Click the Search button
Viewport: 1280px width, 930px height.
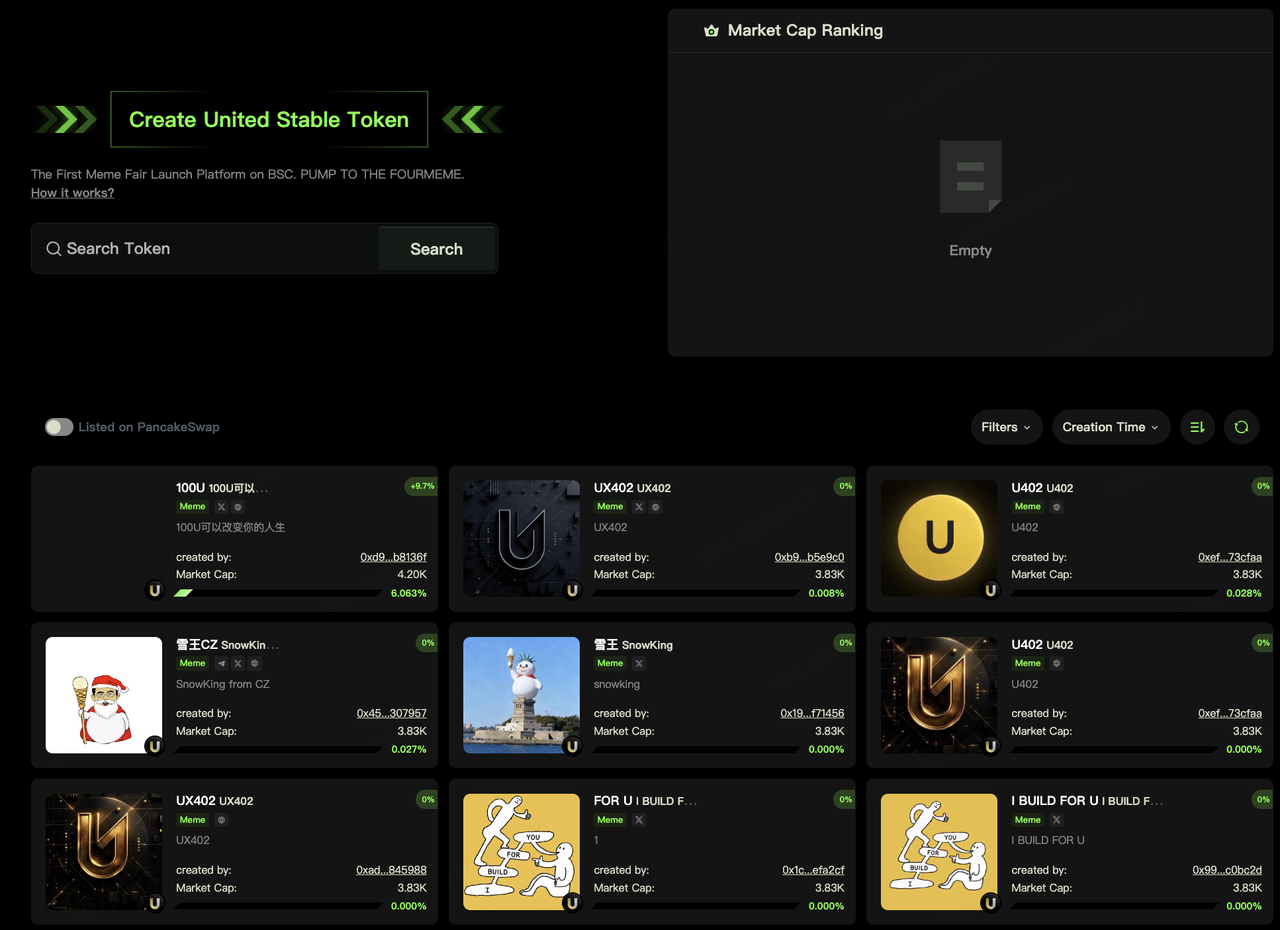[436, 249]
